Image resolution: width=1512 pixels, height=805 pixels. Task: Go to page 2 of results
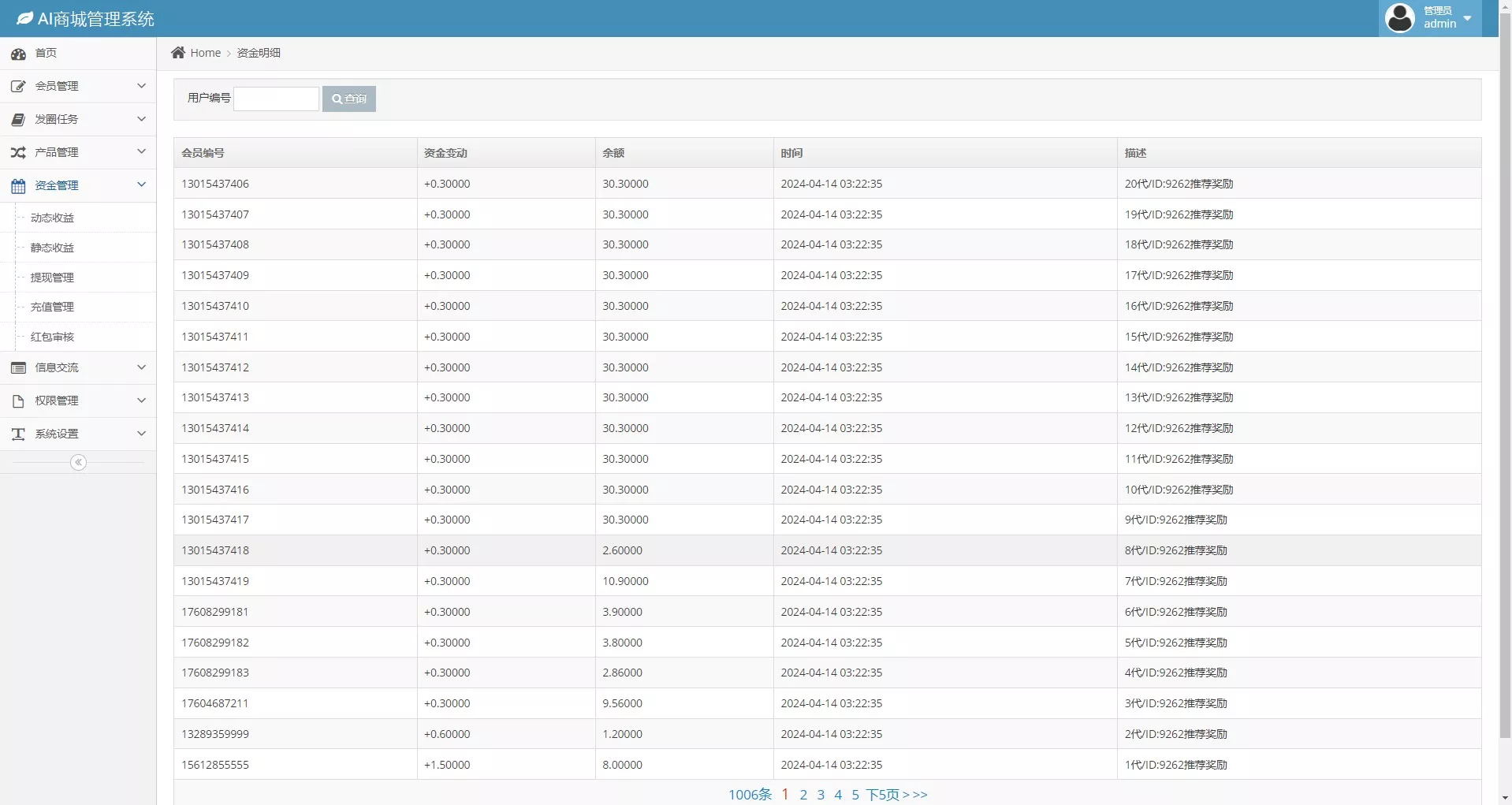(x=803, y=795)
